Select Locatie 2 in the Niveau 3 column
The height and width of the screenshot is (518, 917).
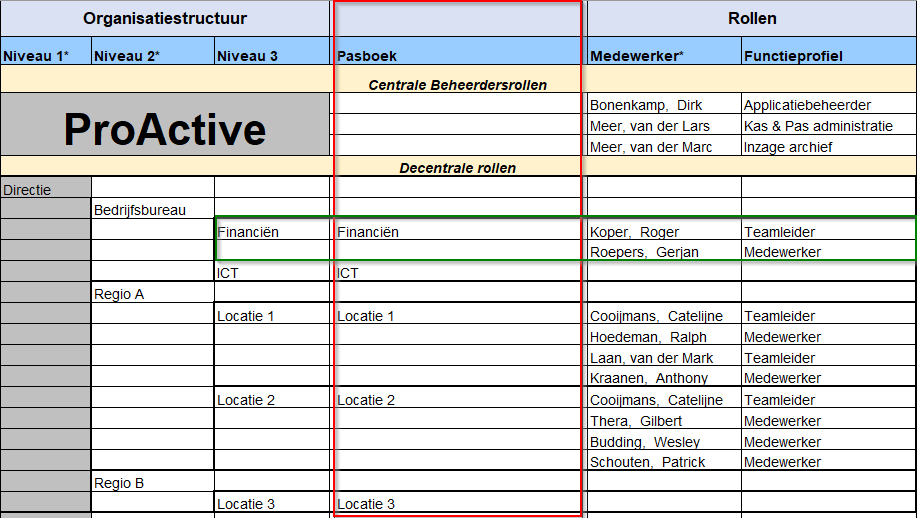coord(273,398)
